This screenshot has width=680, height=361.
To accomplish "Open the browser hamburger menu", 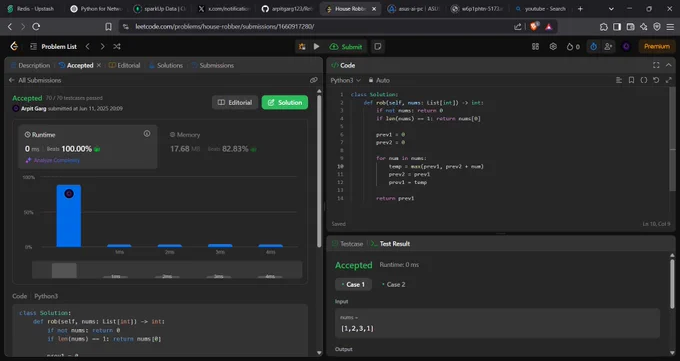I will 670,26.
